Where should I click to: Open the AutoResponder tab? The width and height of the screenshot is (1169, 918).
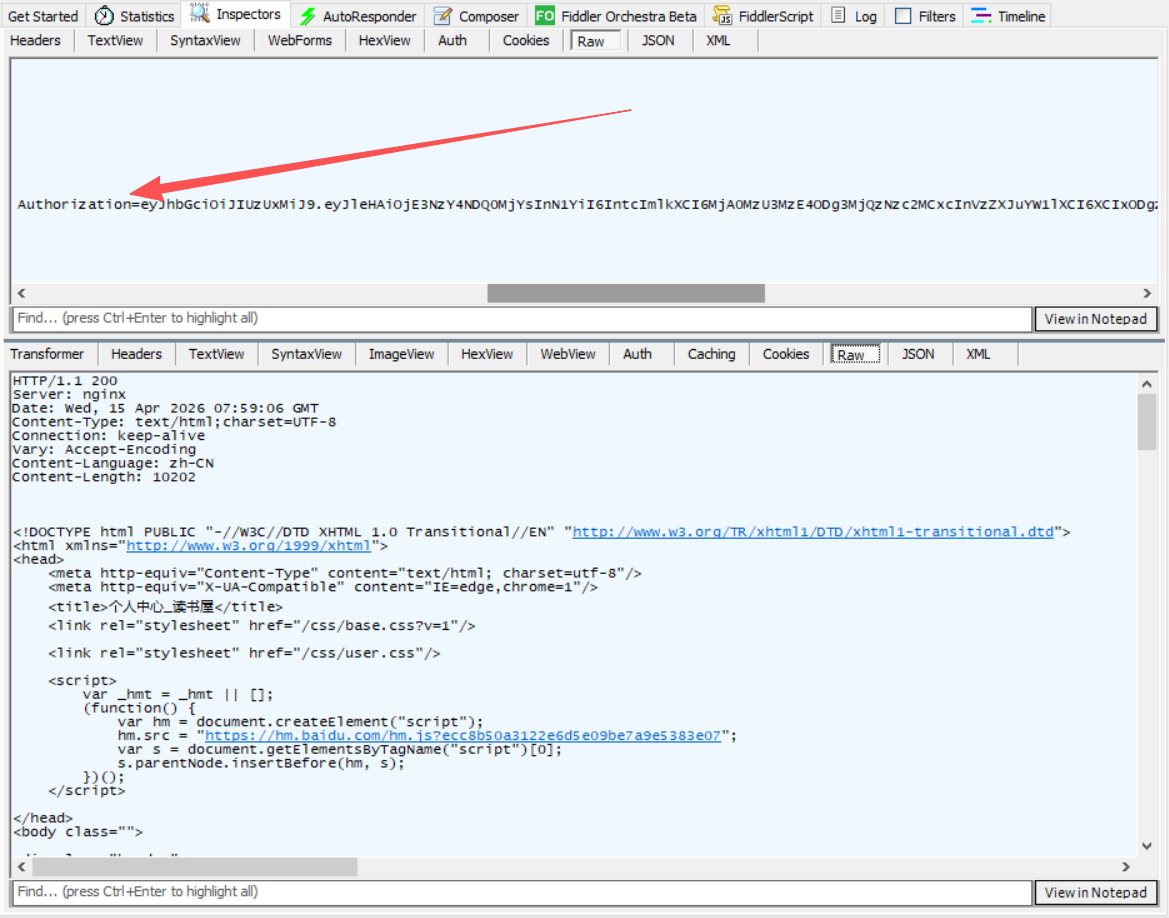[x=359, y=16]
